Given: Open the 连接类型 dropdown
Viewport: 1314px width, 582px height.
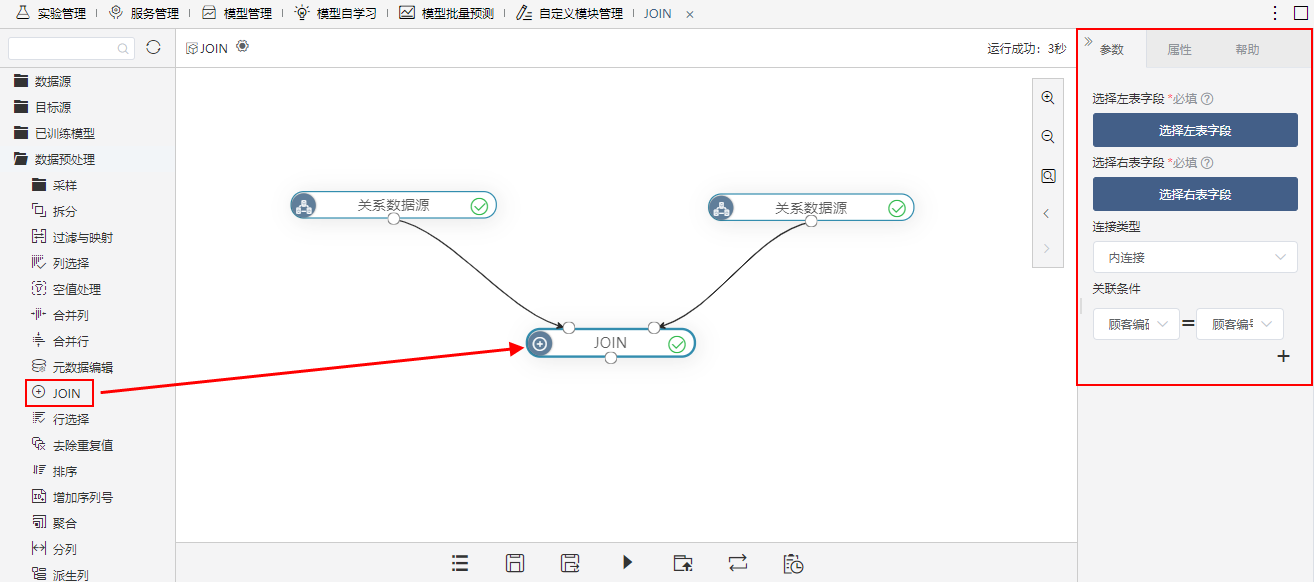Looking at the screenshot, I should pyautogui.click(x=1195, y=257).
